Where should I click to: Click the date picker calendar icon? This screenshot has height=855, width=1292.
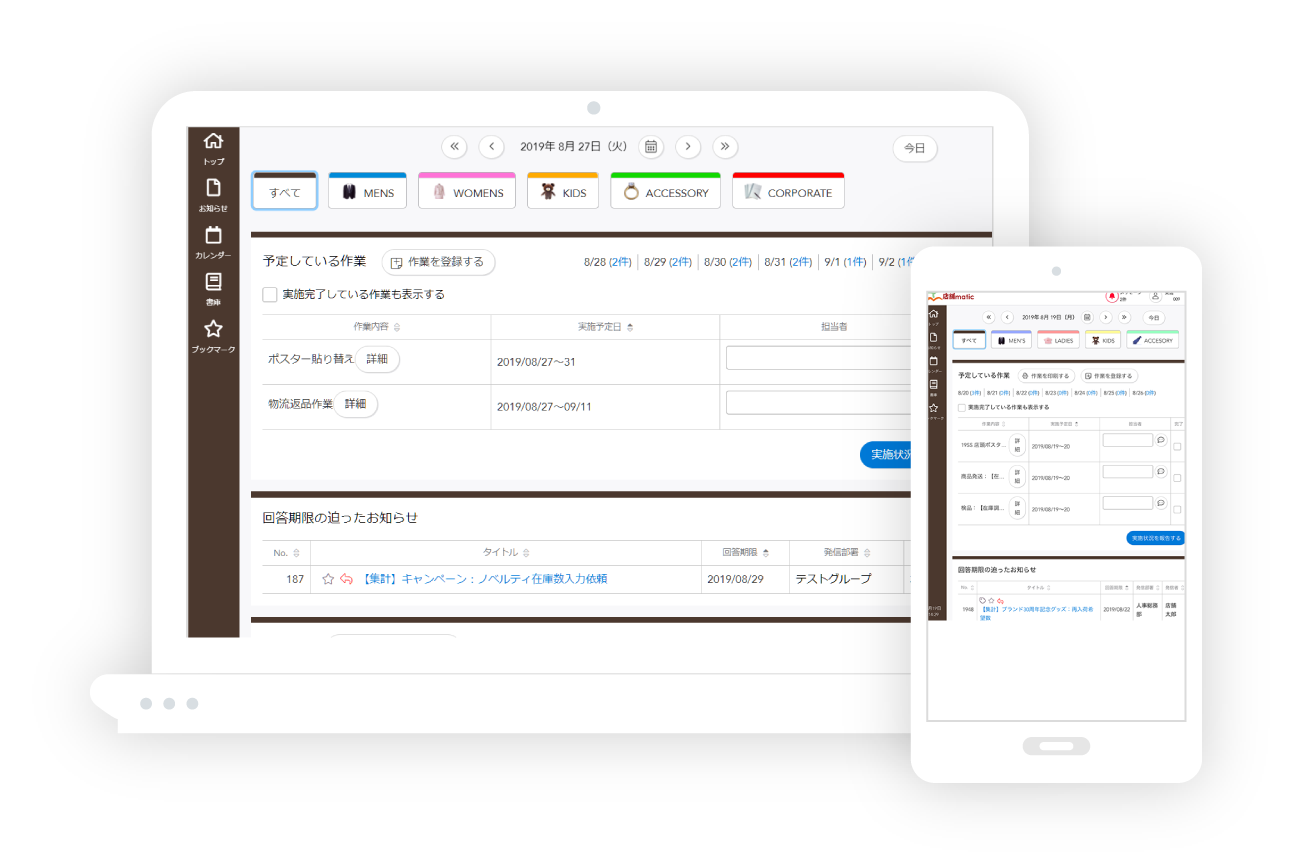(x=651, y=147)
